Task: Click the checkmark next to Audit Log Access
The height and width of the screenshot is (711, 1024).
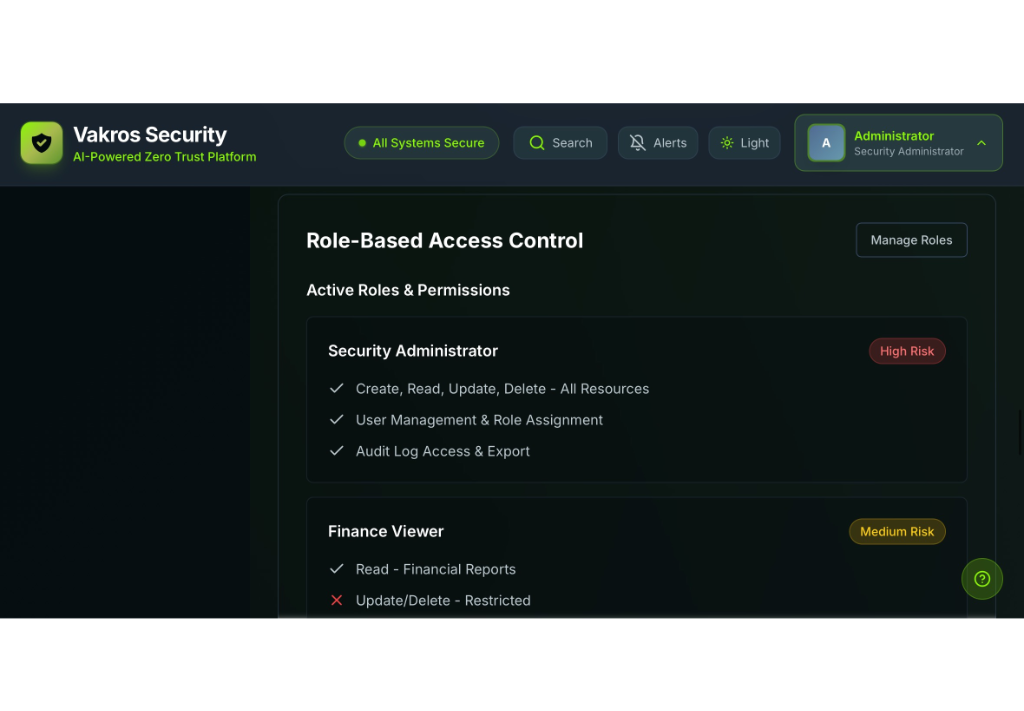Action: [337, 451]
